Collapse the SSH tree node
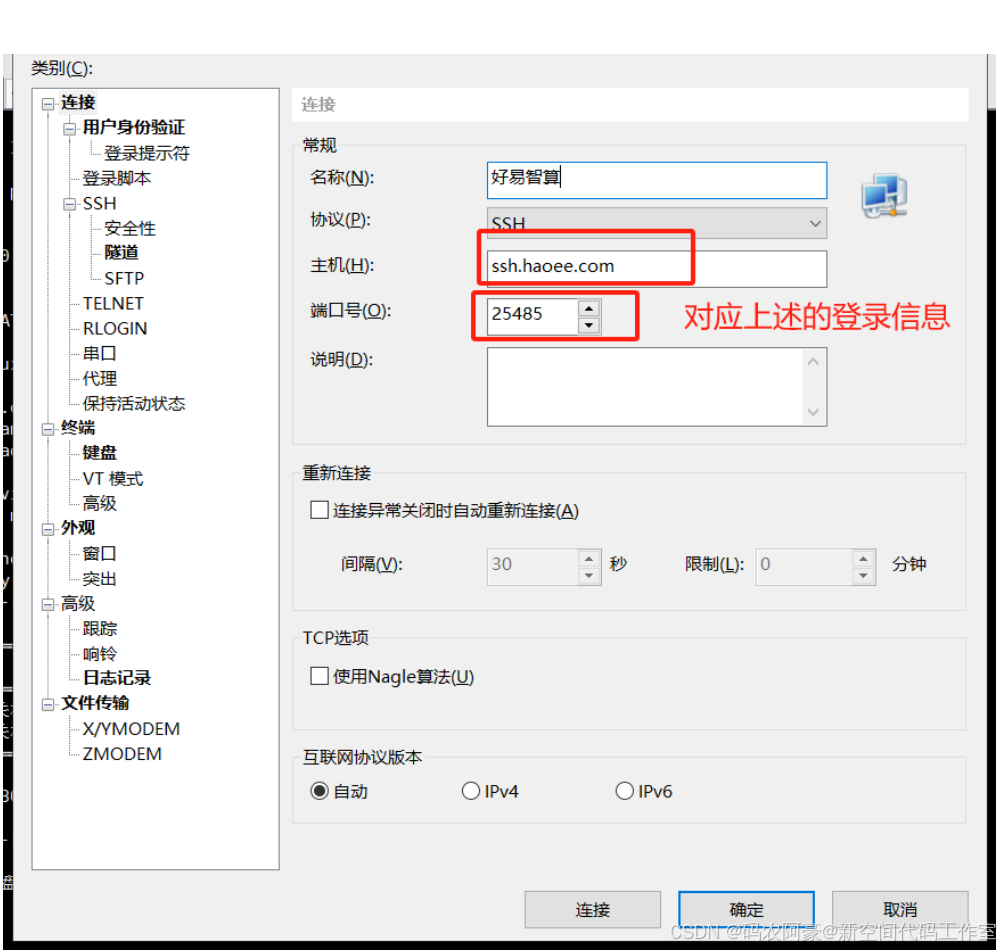1001x950 pixels. pos(70,204)
